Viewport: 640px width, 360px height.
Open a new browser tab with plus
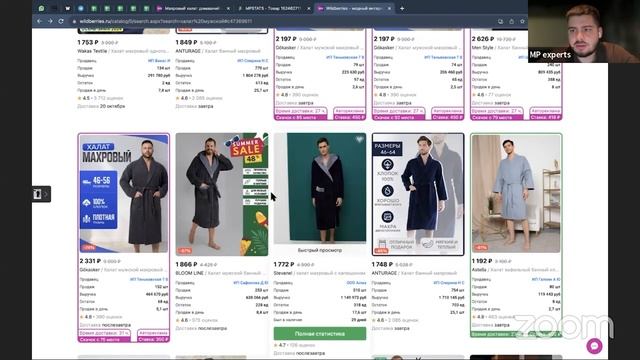coord(402,8)
